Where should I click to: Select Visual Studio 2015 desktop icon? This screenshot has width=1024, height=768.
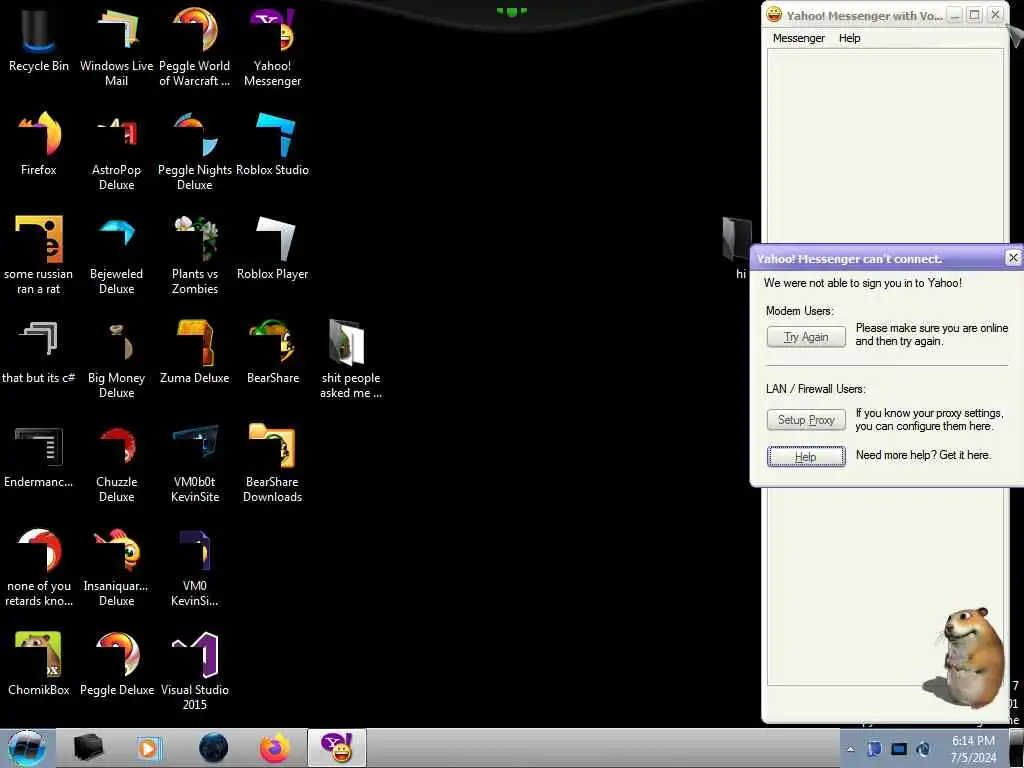(195, 671)
